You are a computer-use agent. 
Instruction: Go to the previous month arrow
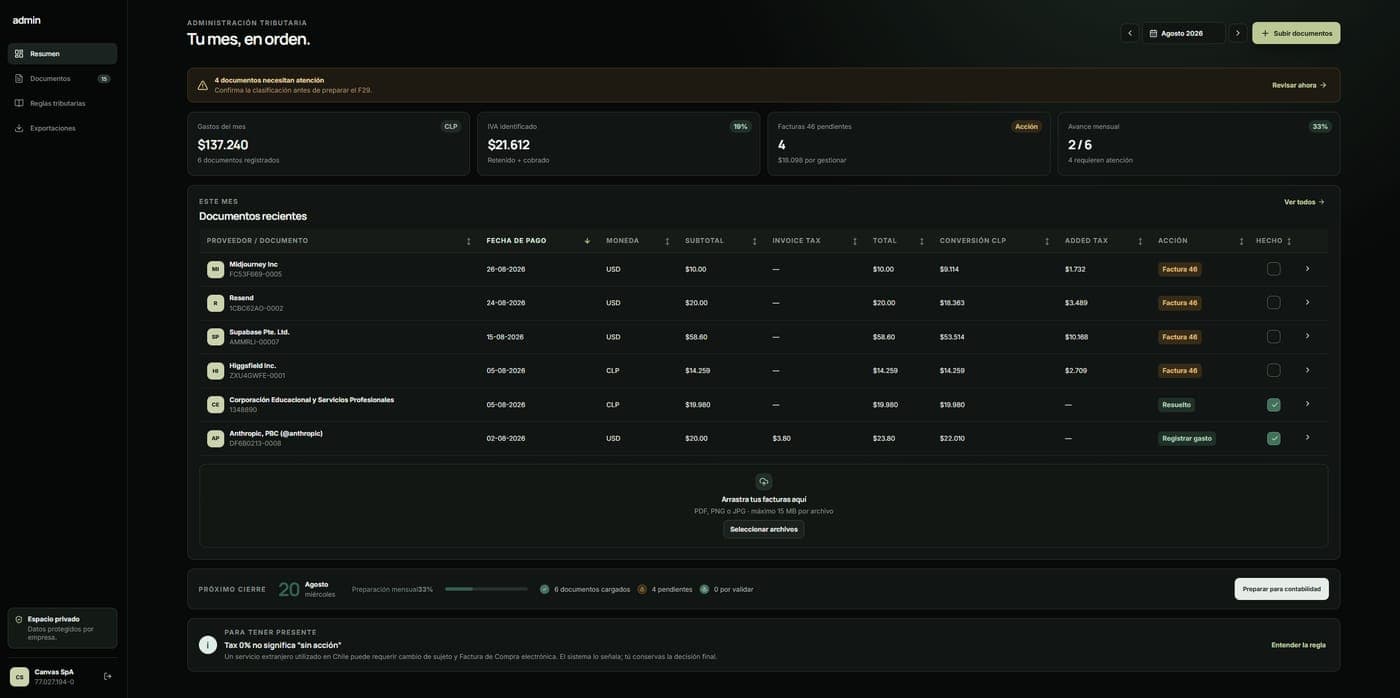1130,33
